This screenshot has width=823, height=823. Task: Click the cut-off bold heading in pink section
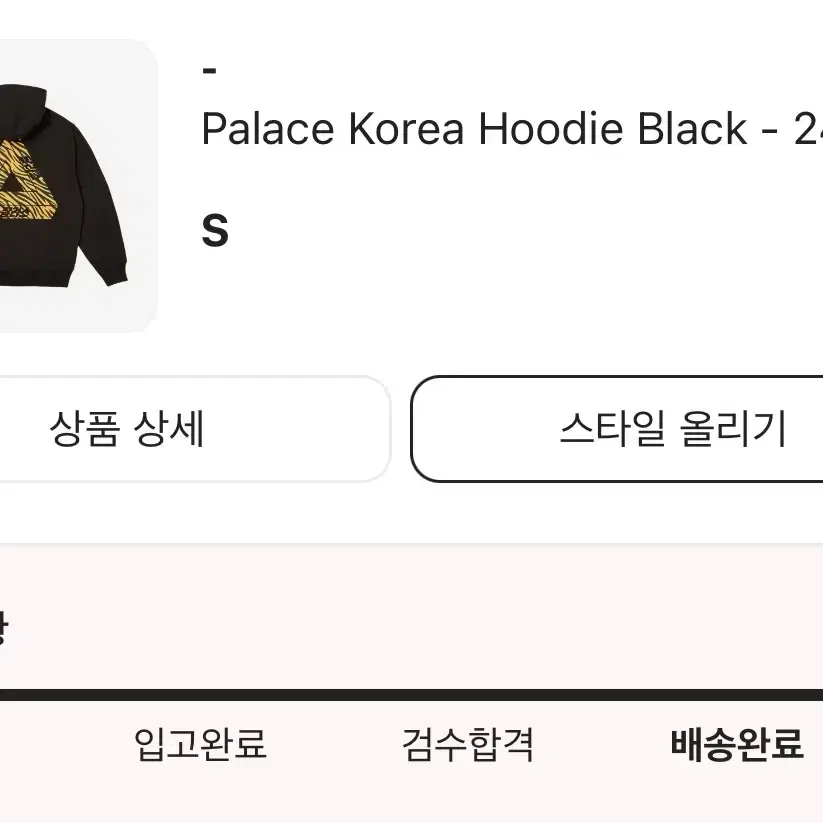pos(3,626)
